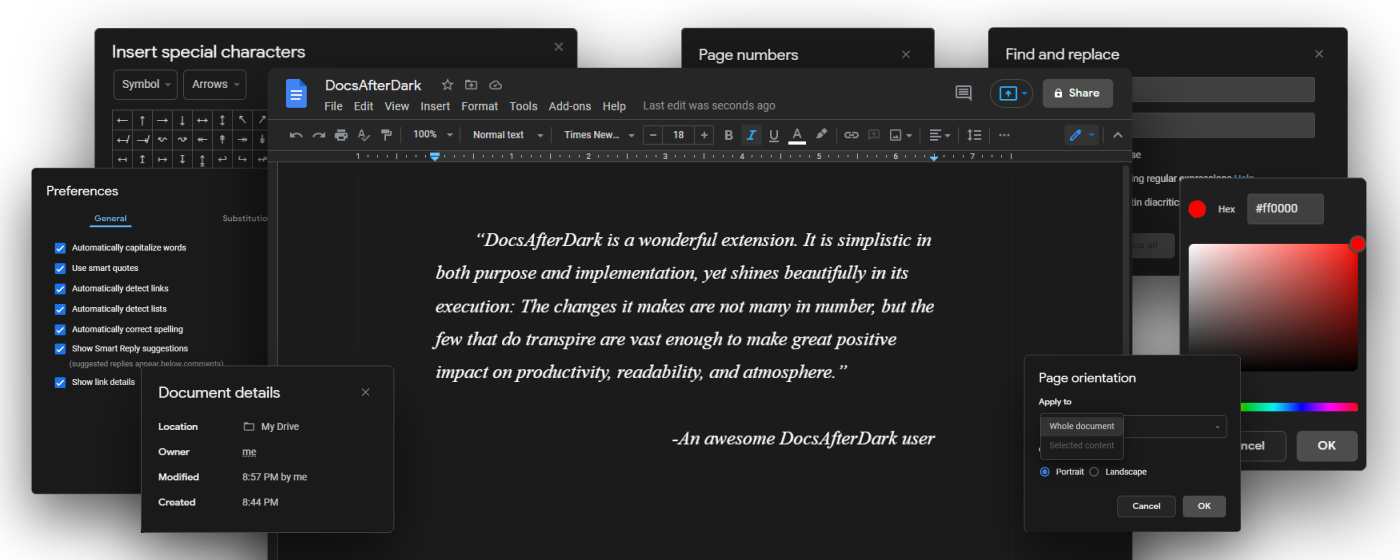Star the DocsAfterDark document
Viewport: 1400px width, 560px height.
447,86
